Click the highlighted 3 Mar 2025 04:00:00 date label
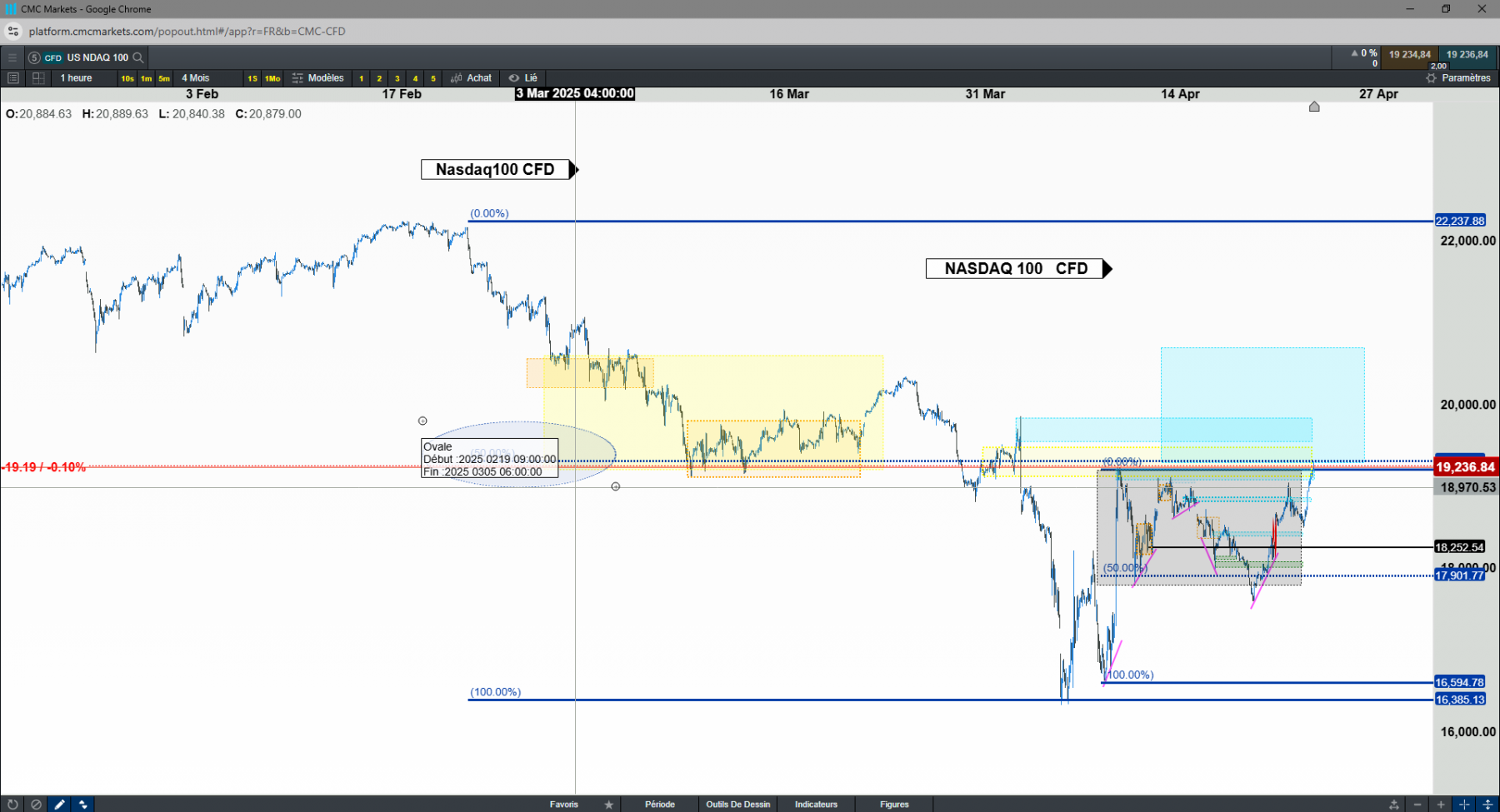The width and height of the screenshot is (1500, 812). click(x=575, y=94)
